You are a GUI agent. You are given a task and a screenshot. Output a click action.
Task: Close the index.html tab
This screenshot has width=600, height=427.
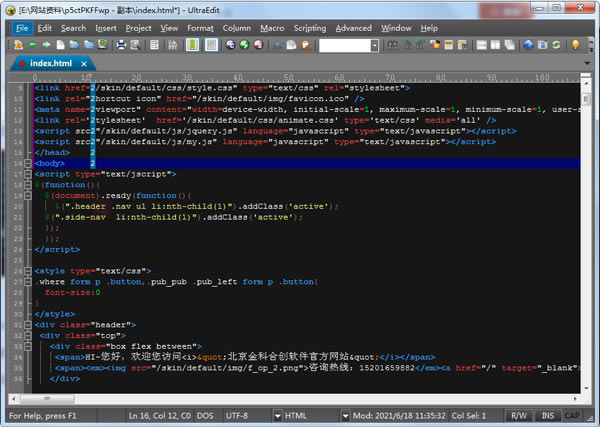tap(84, 64)
